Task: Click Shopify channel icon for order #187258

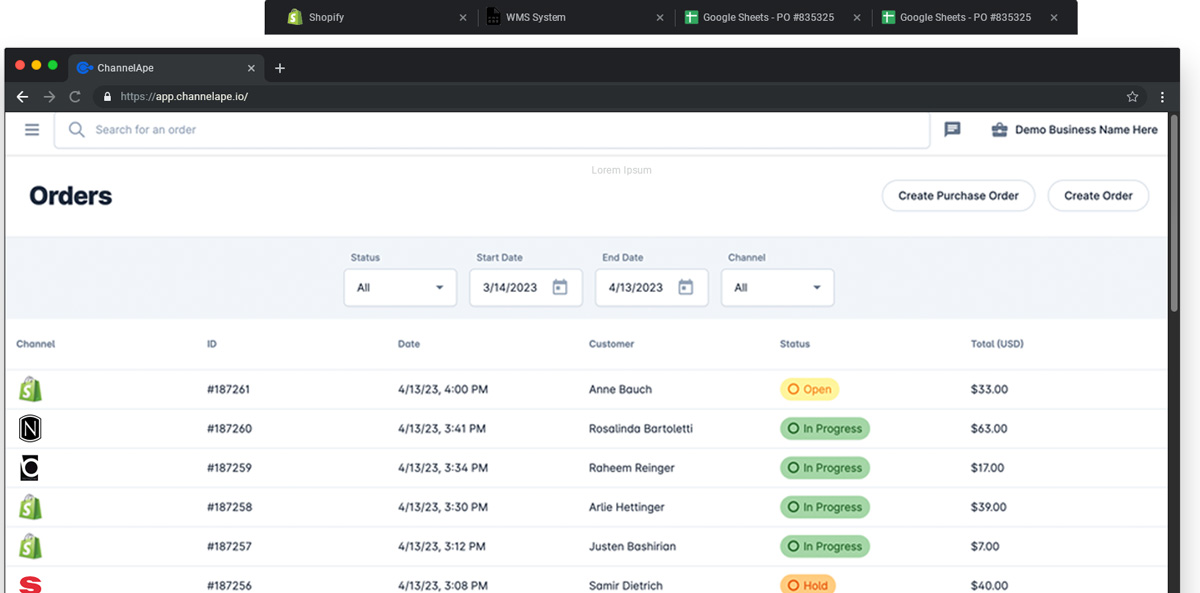Action: click(x=30, y=507)
